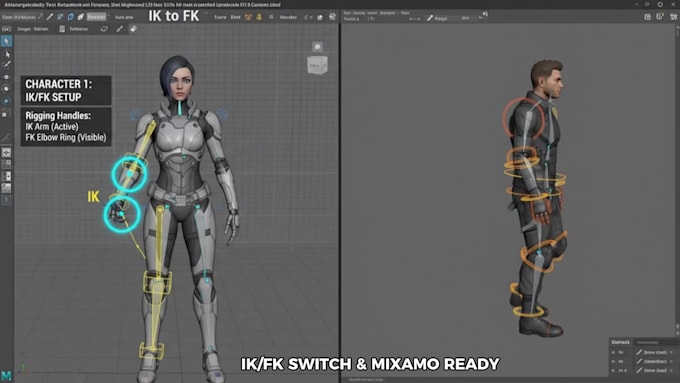Click the first square icon at top-right of right pane
Viewport: 680px width, 383px height.
pyautogui.click(x=647, y=16)
